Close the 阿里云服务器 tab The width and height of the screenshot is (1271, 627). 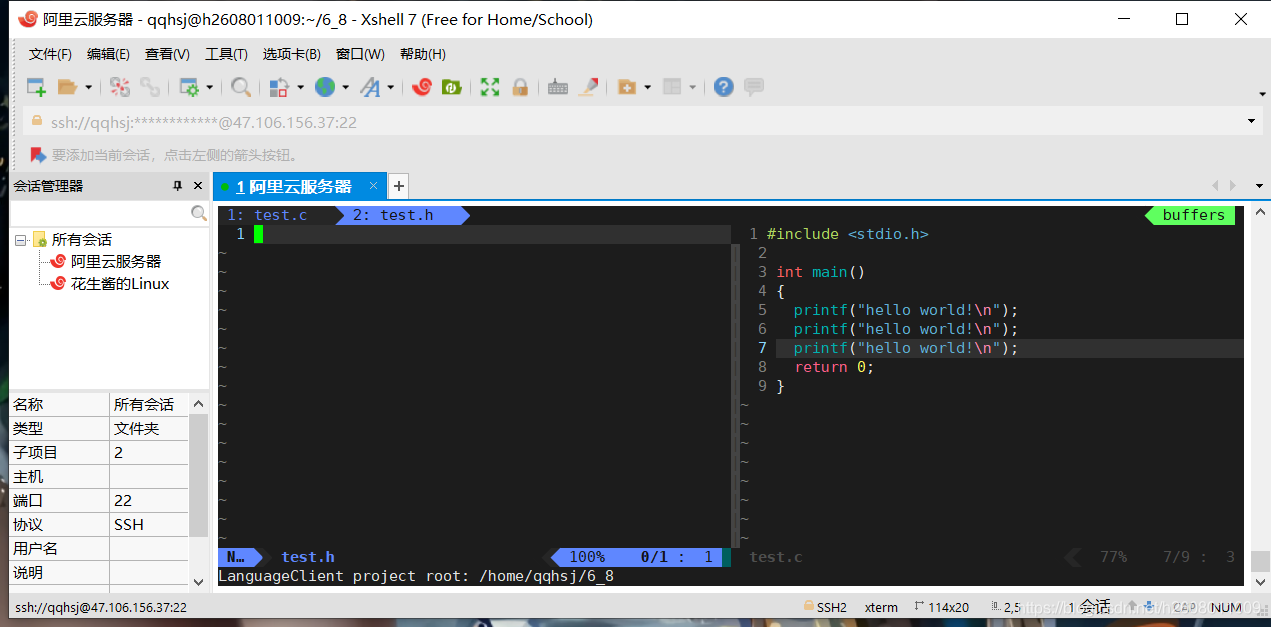point(374,186)
